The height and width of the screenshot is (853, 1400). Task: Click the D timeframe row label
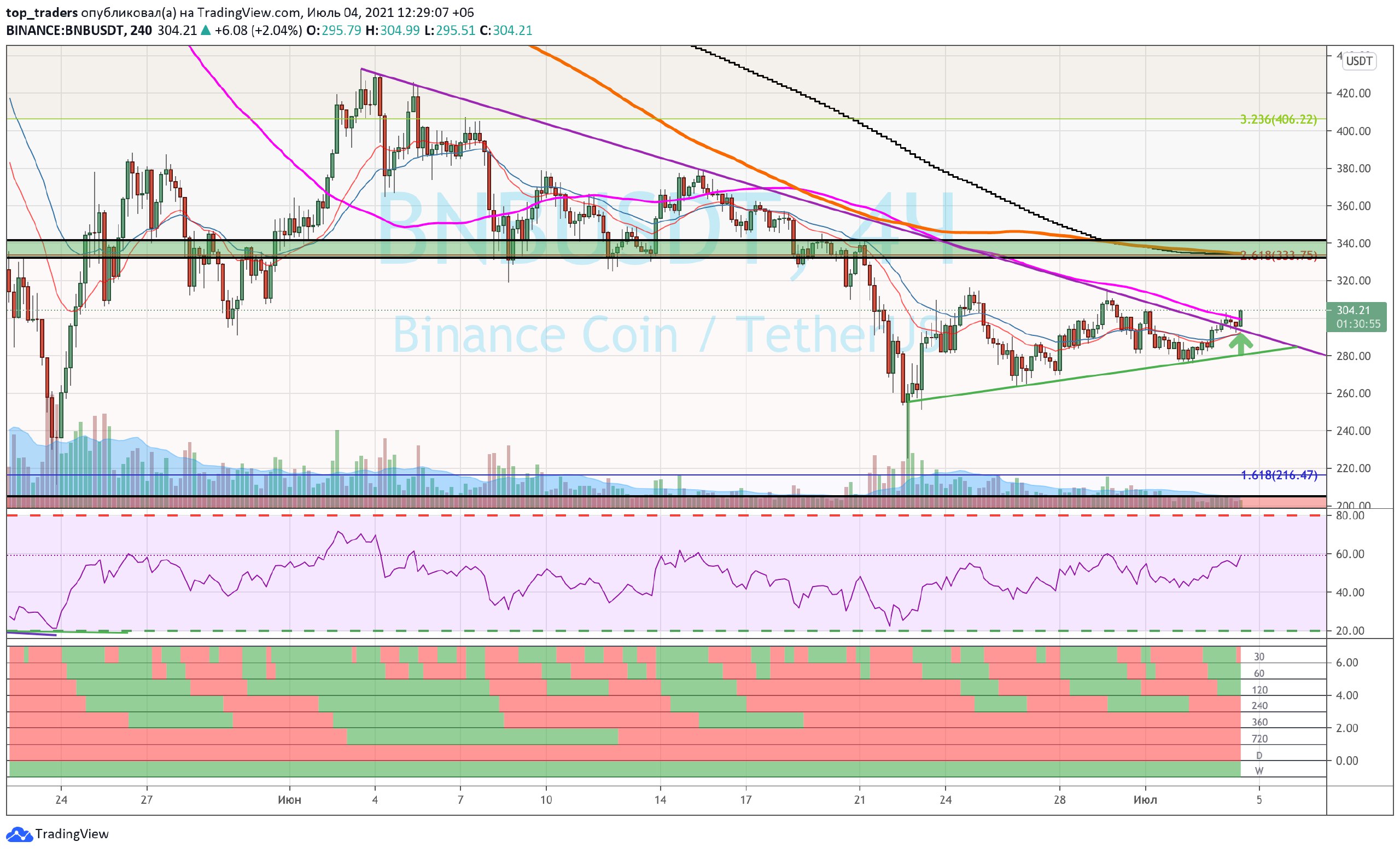1259,755
